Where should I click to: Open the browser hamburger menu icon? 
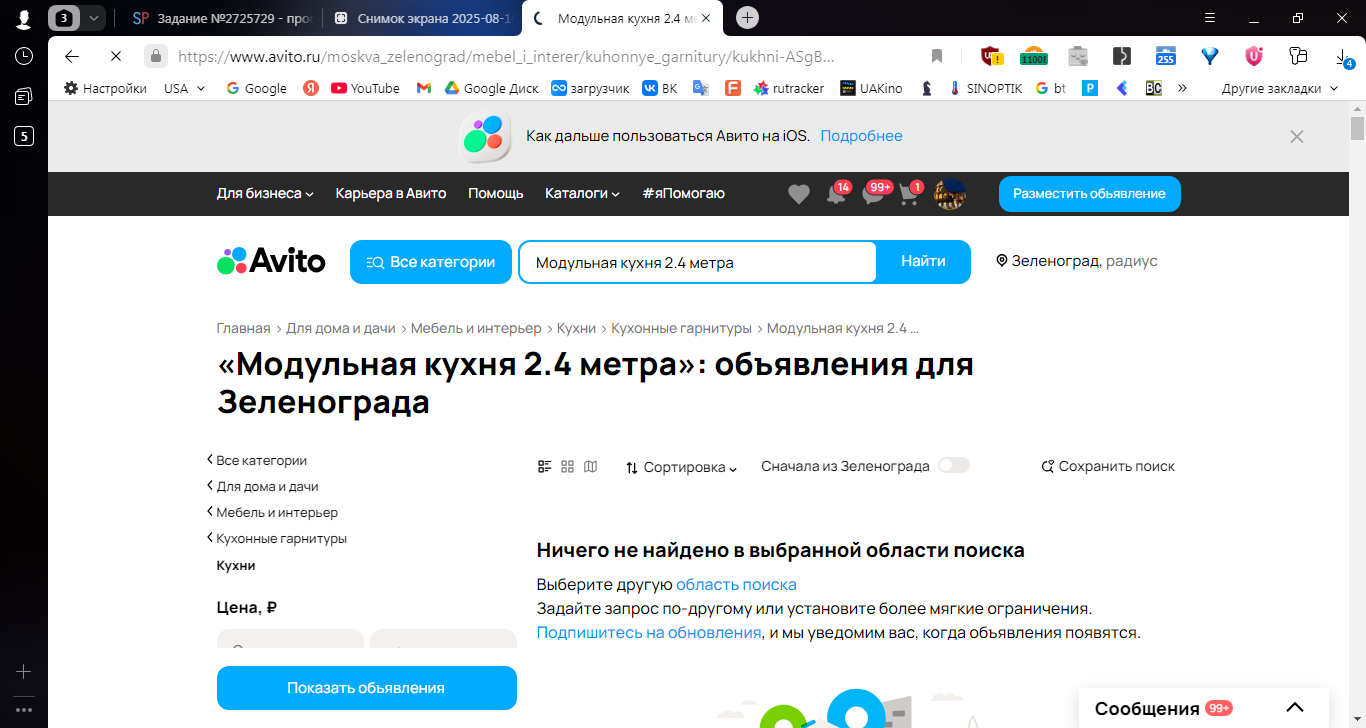pyautogui.click(x=1210, y=17)
